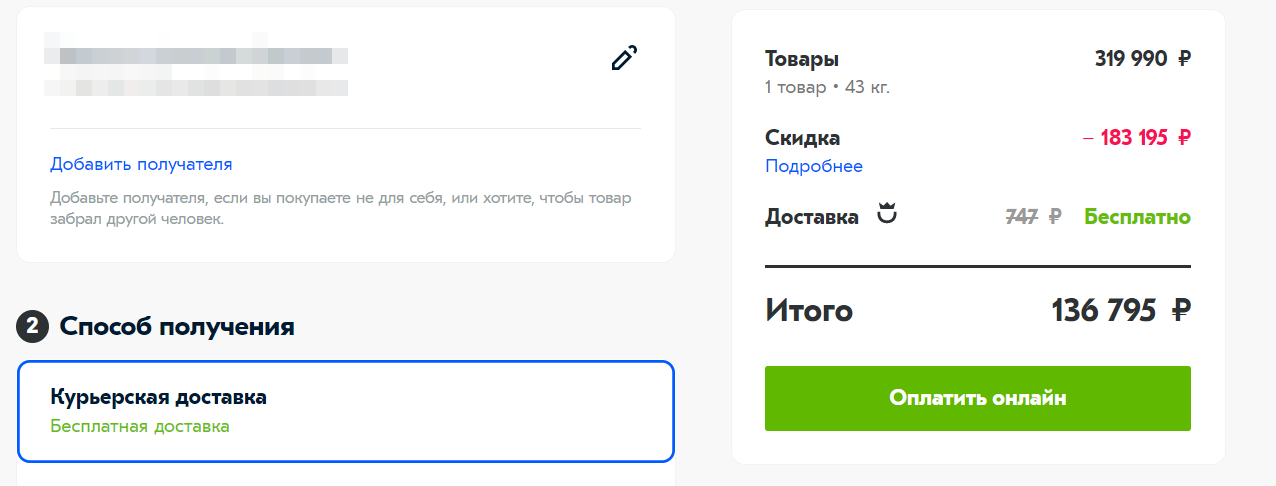Click the Бесплатная доставка label in the courier card
Image resolution: width=1276 pixels, height=486 pixels.
(140, 426)
